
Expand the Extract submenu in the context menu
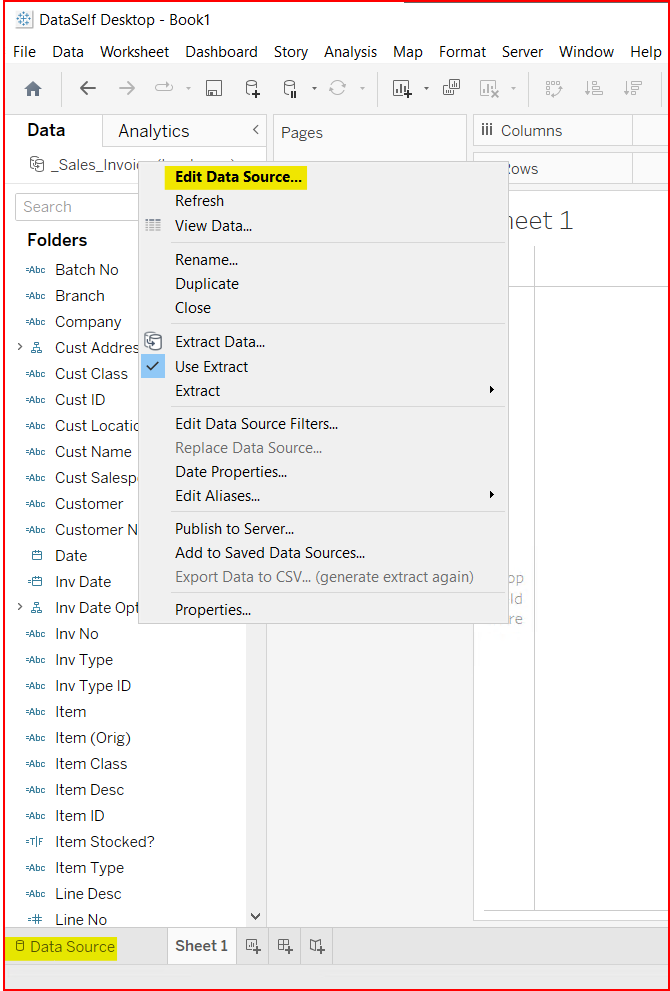197,391
